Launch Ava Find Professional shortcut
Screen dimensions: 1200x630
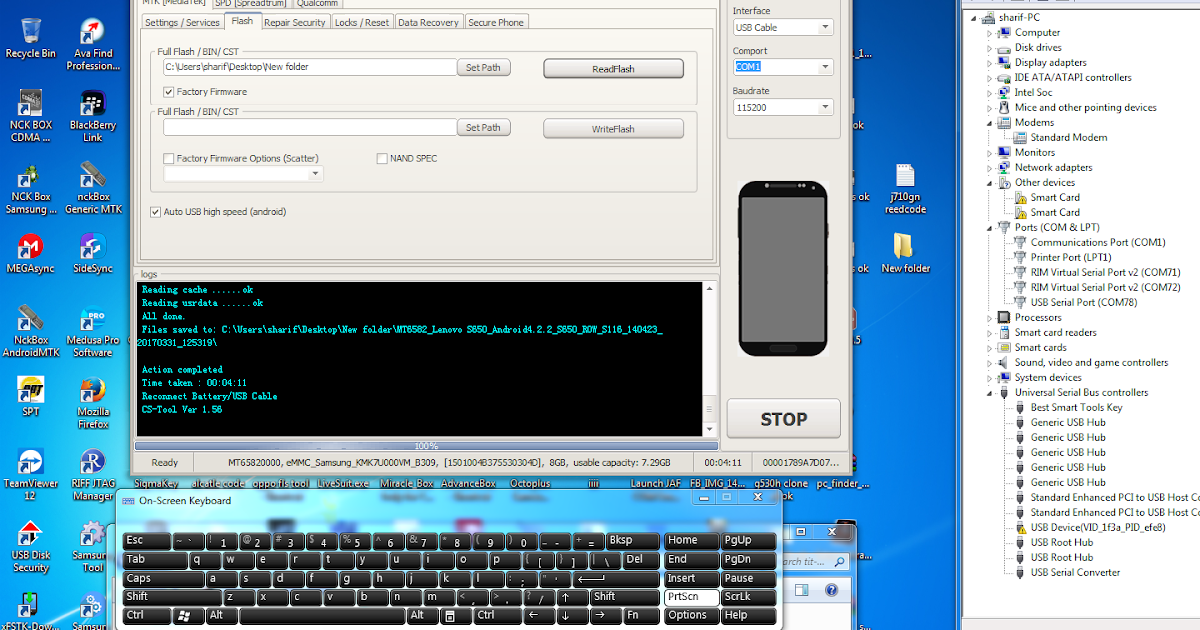point(92,44)
